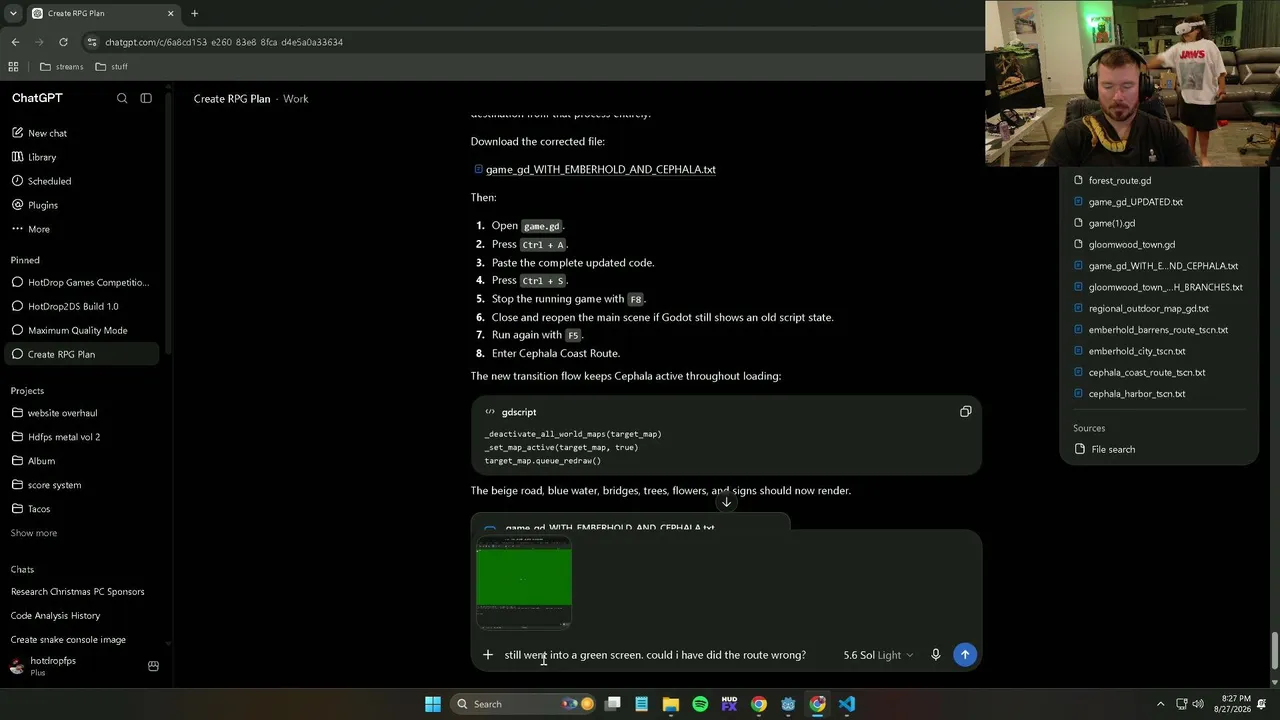
Task: View site information icon in address bar
Action: point(92,42)
